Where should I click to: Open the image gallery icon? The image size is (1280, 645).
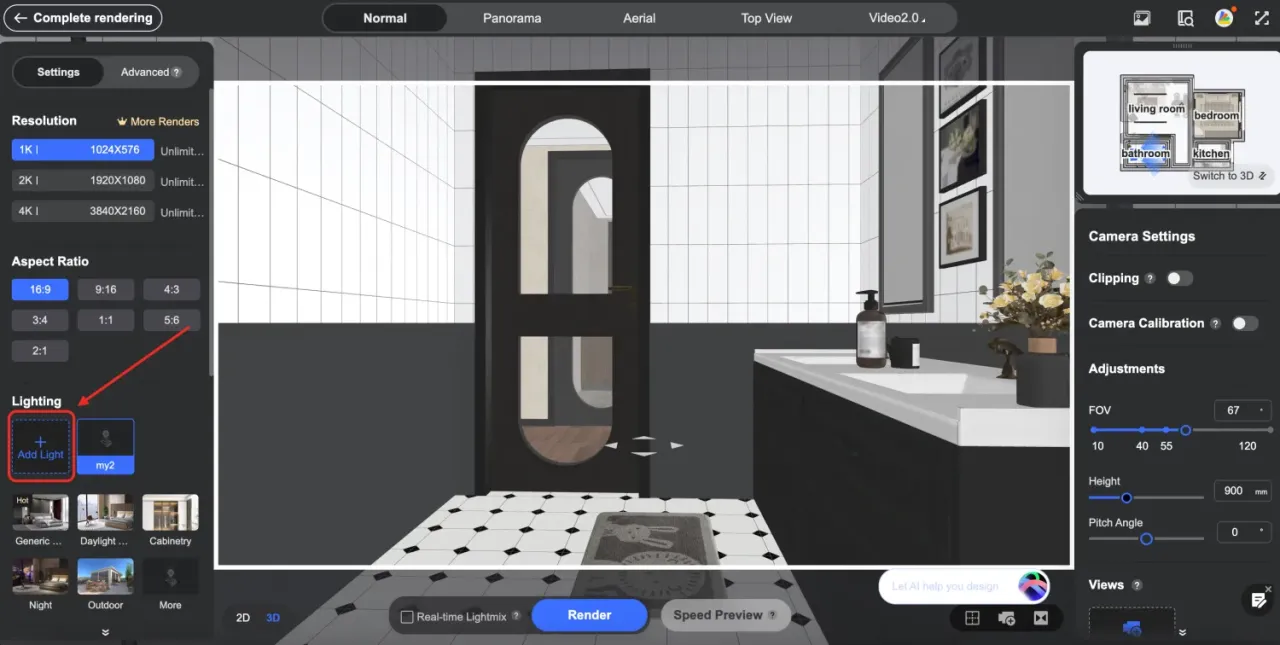(1142, 18)
